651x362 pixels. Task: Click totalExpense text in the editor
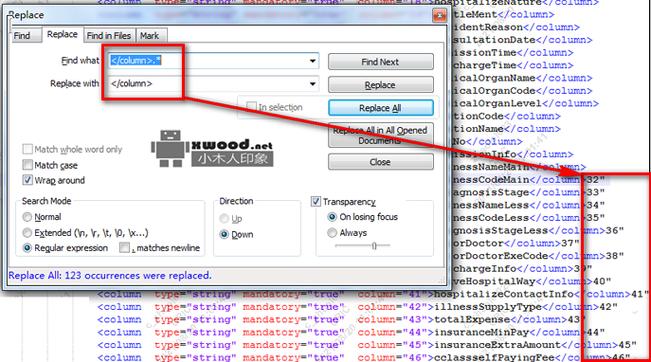pos(472,319)
